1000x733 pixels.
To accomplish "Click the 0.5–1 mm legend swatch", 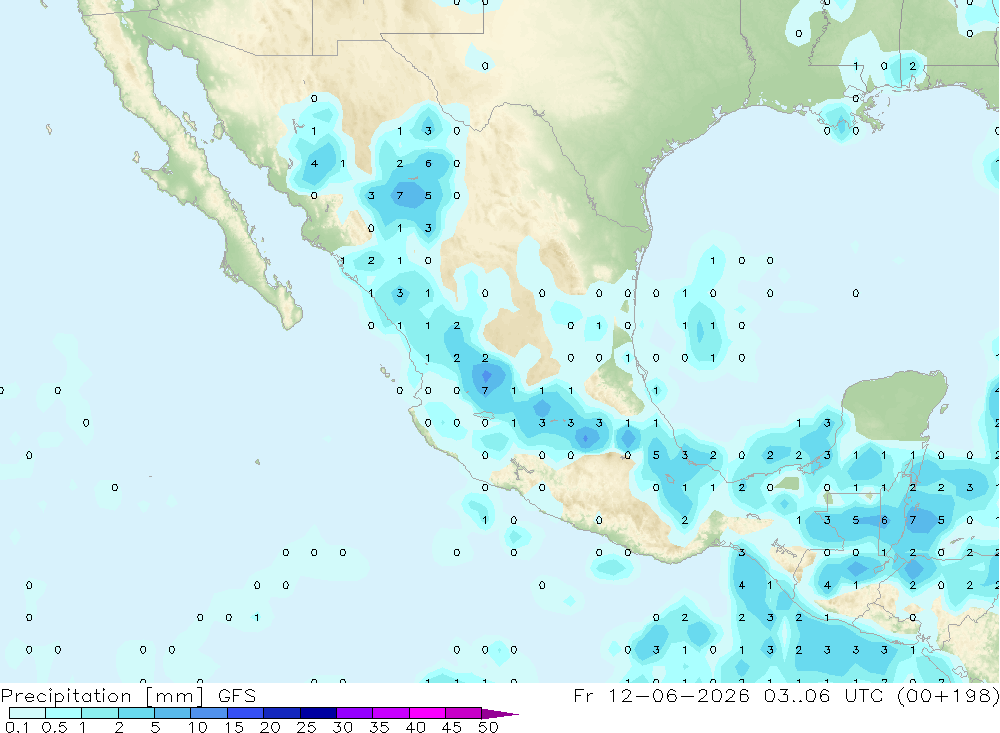I will [63, 713].
